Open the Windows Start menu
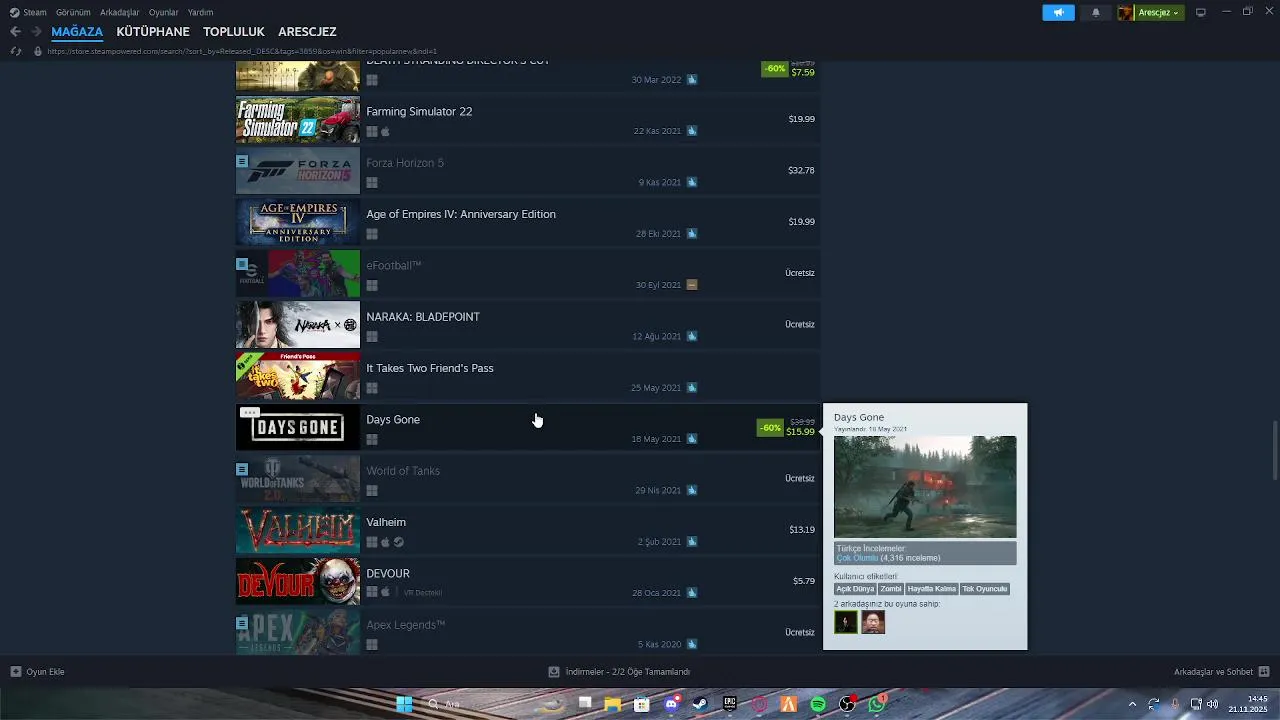This screenshot has height=720, width=1280. 404,704
